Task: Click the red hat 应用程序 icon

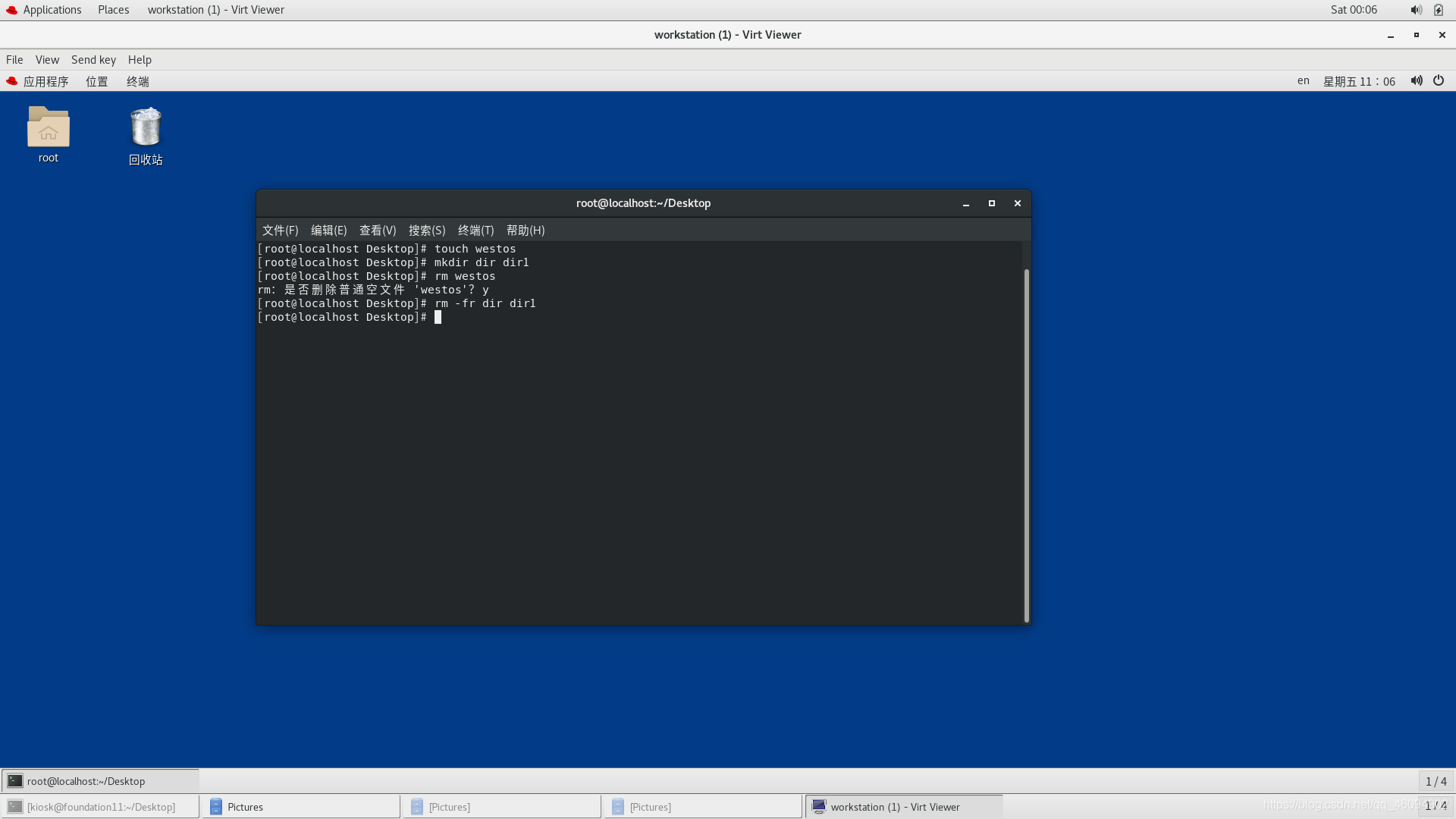Action: coord(12,81)
